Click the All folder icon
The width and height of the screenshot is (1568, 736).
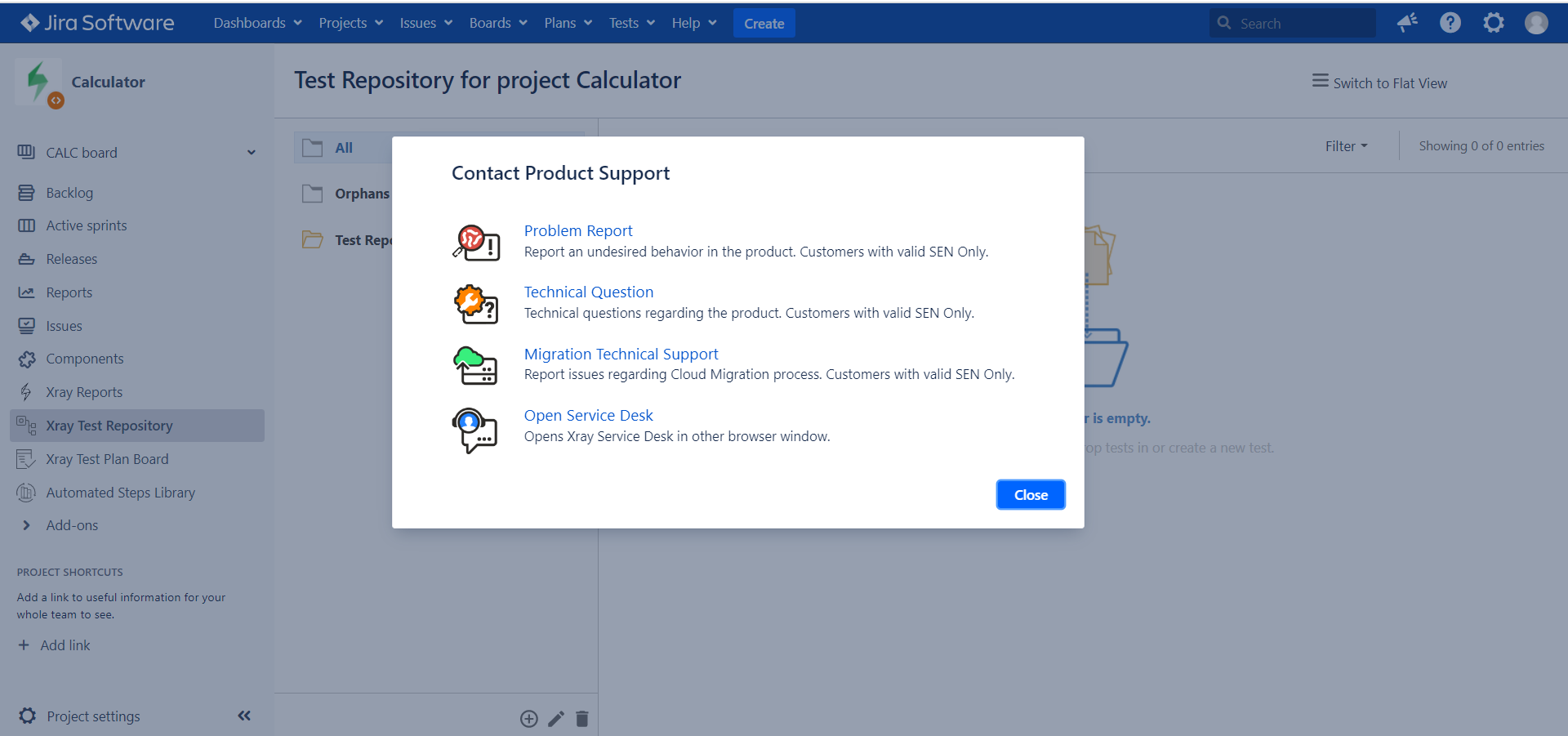312,148
